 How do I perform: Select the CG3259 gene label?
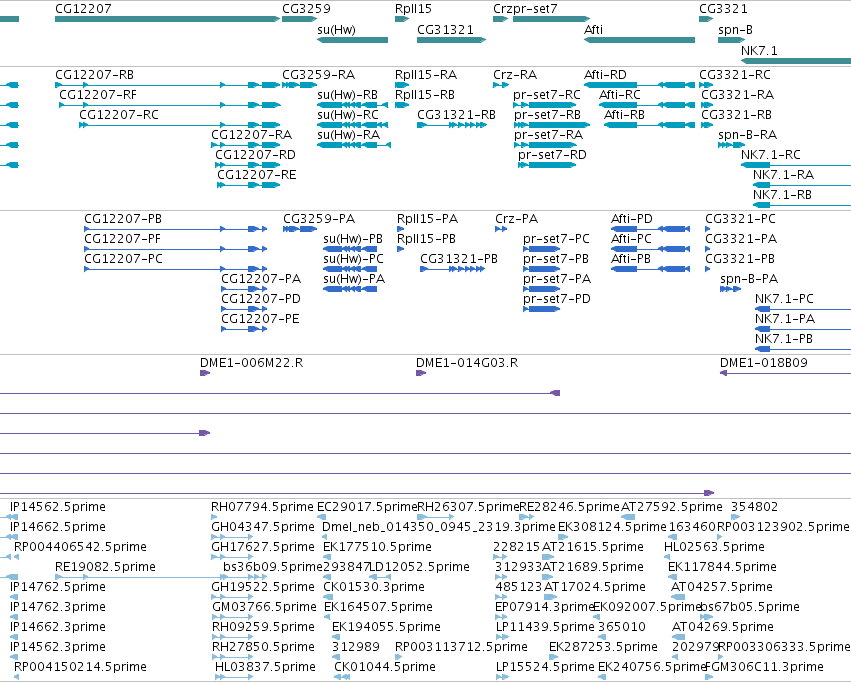coord(306,9)
